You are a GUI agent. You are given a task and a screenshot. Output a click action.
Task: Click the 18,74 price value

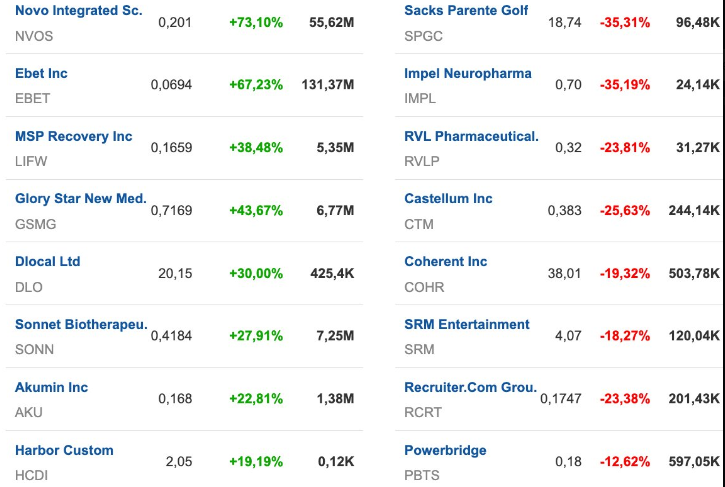pos(565,23)
